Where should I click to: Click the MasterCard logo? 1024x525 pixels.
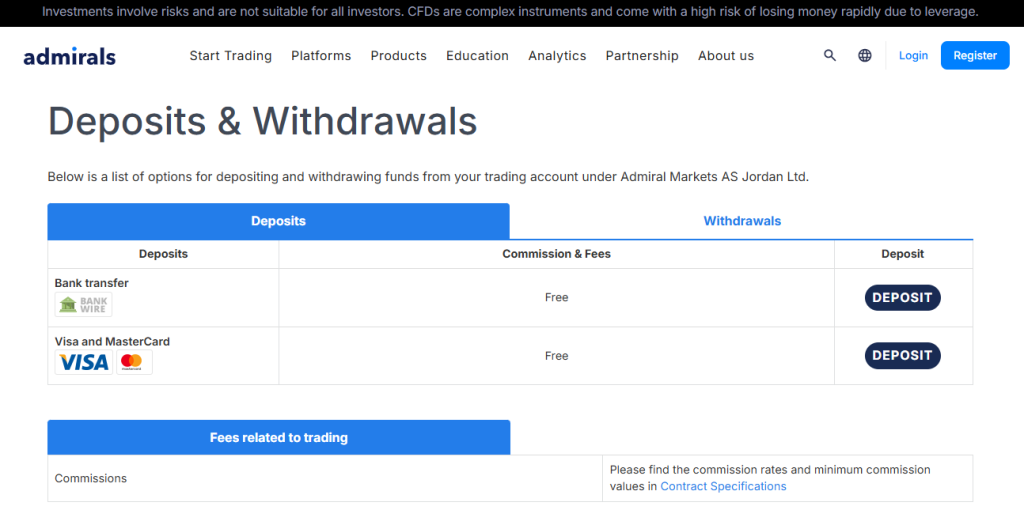(x=135, y=362)
